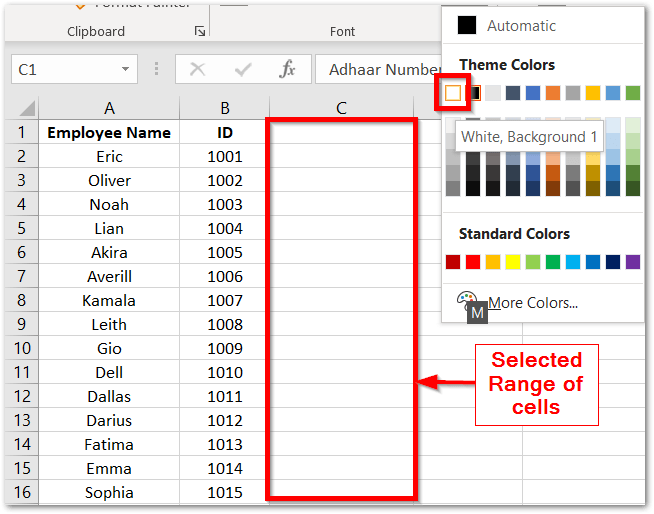The height and width of the screenshot is (514, 654).
Task: Select the cell containing Gio
Action: (x=109, y=348)
